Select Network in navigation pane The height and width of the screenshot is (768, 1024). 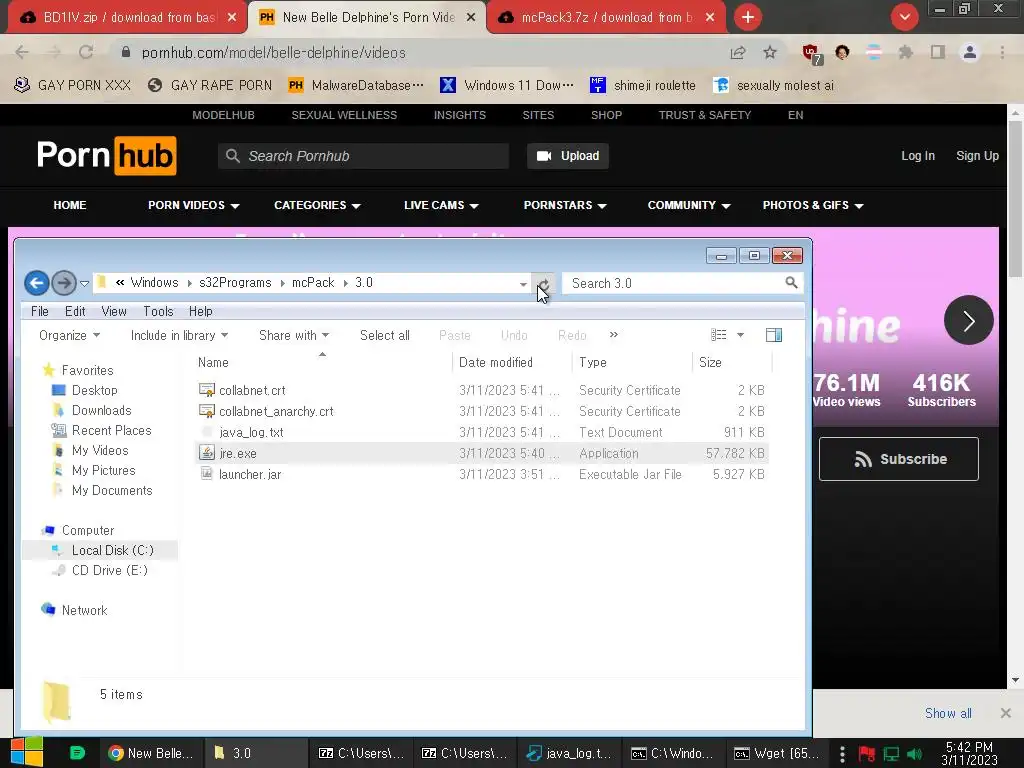tap(84, 610)
